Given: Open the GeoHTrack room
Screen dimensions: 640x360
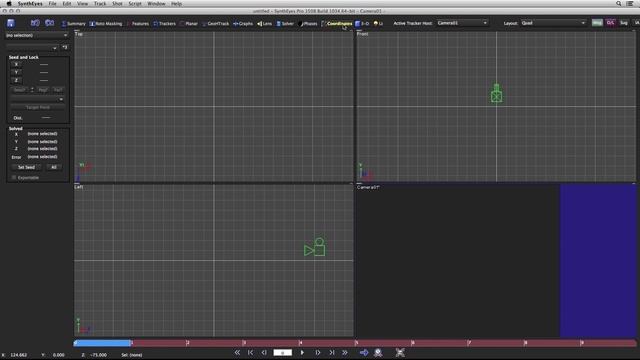Looking at the screenshot, I should point(216,24).
